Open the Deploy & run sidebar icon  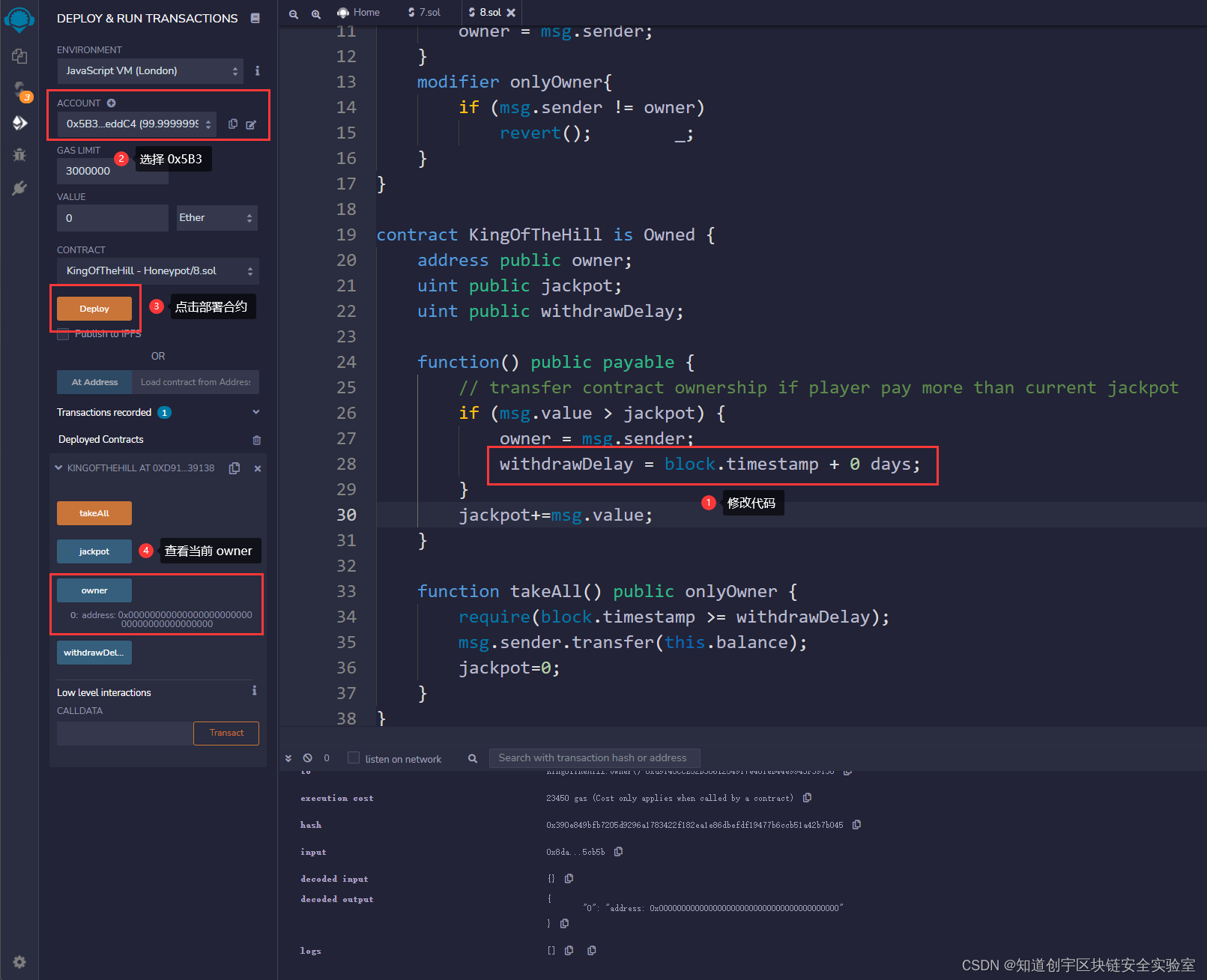(x=19, y=122)
